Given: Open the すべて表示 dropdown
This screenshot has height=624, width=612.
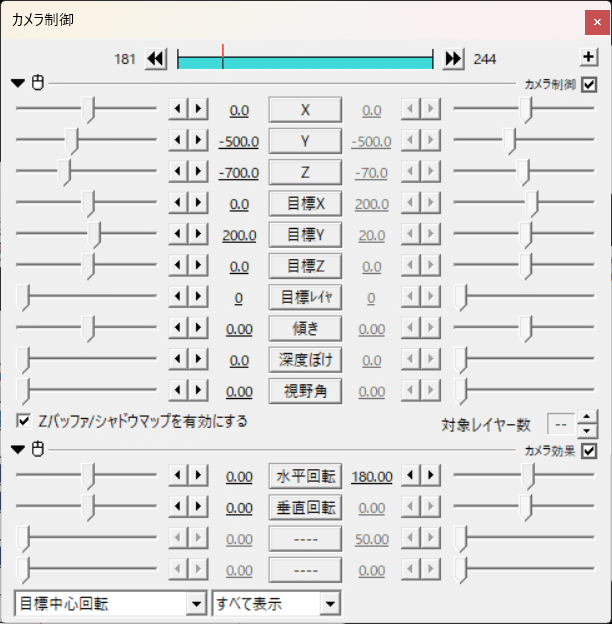Looking at the screenshot, I should click(x=276, y=604).
